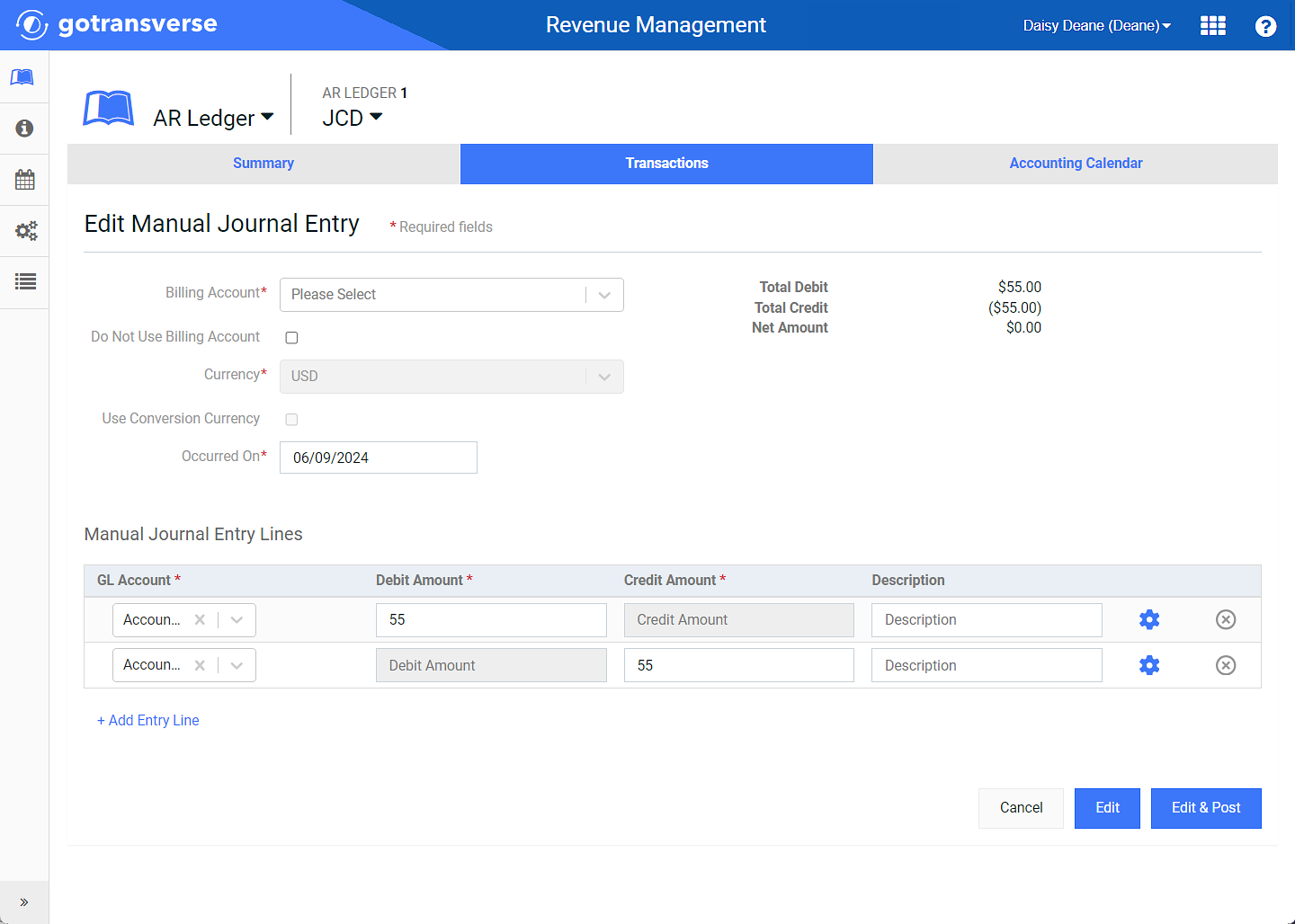Screen dimensions: 1295x924
Task: Click the Edit Manual Journal Entry heading
Action: pyautogui.click(x=222, y=224)
